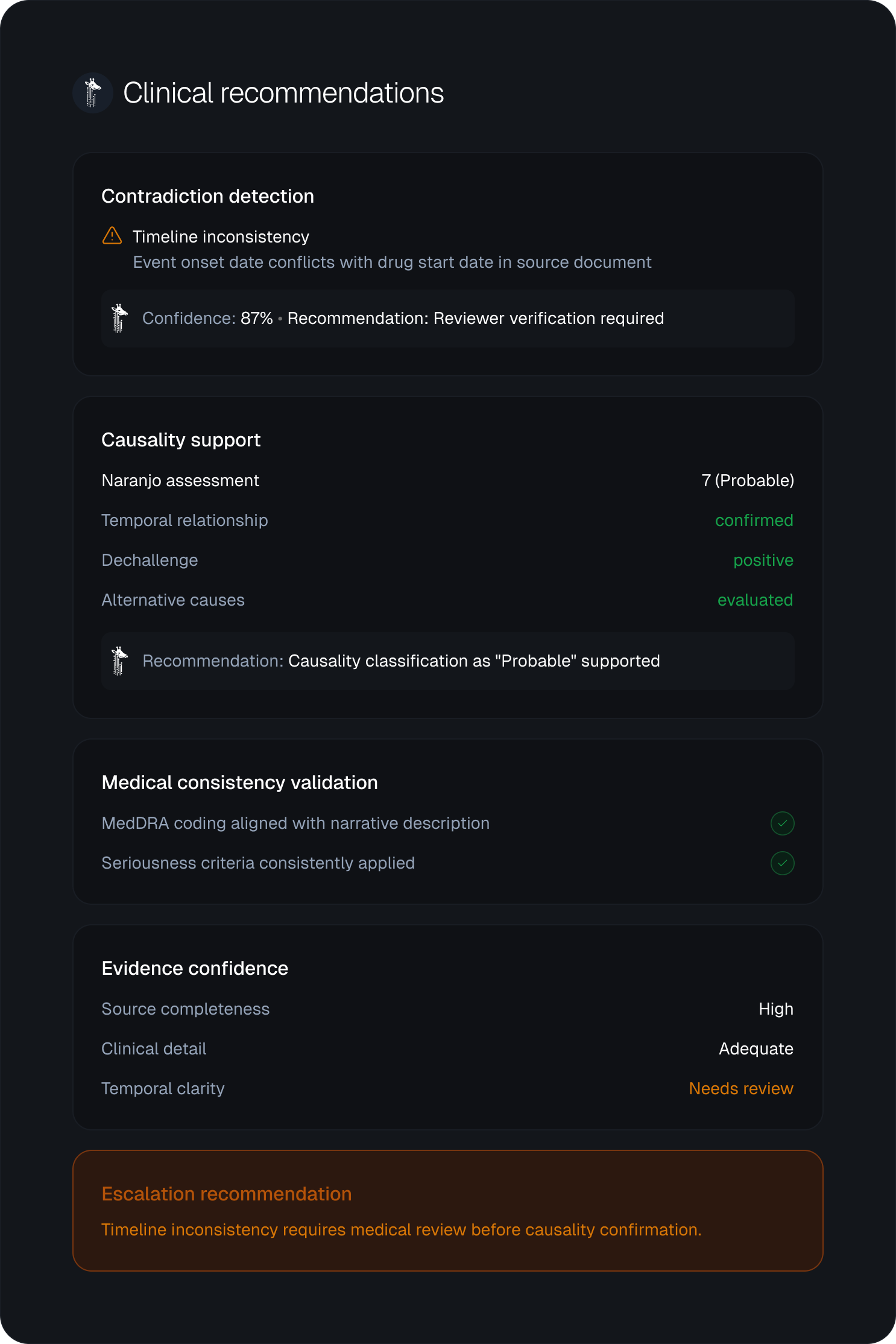896x1344 pixels.
Task: Click the Contradiction detection card title
Action: click(207, 197)
